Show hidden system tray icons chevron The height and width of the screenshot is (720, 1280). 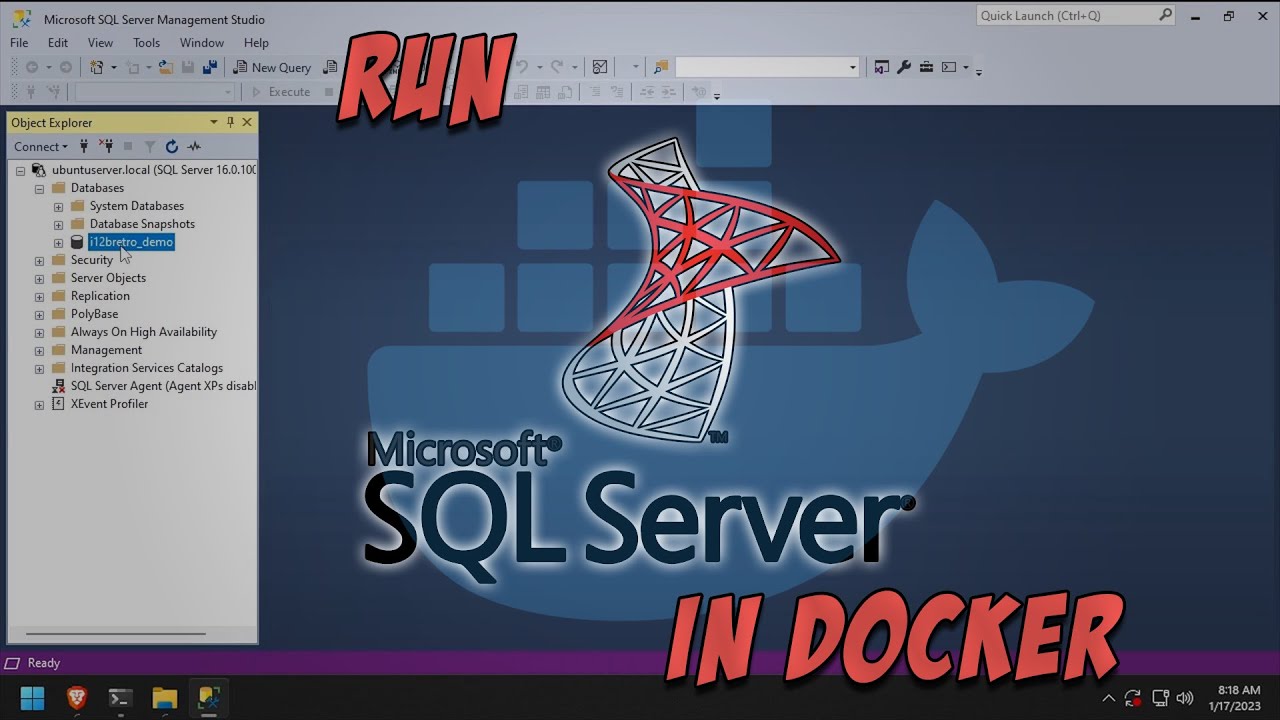coord(1108,698)
